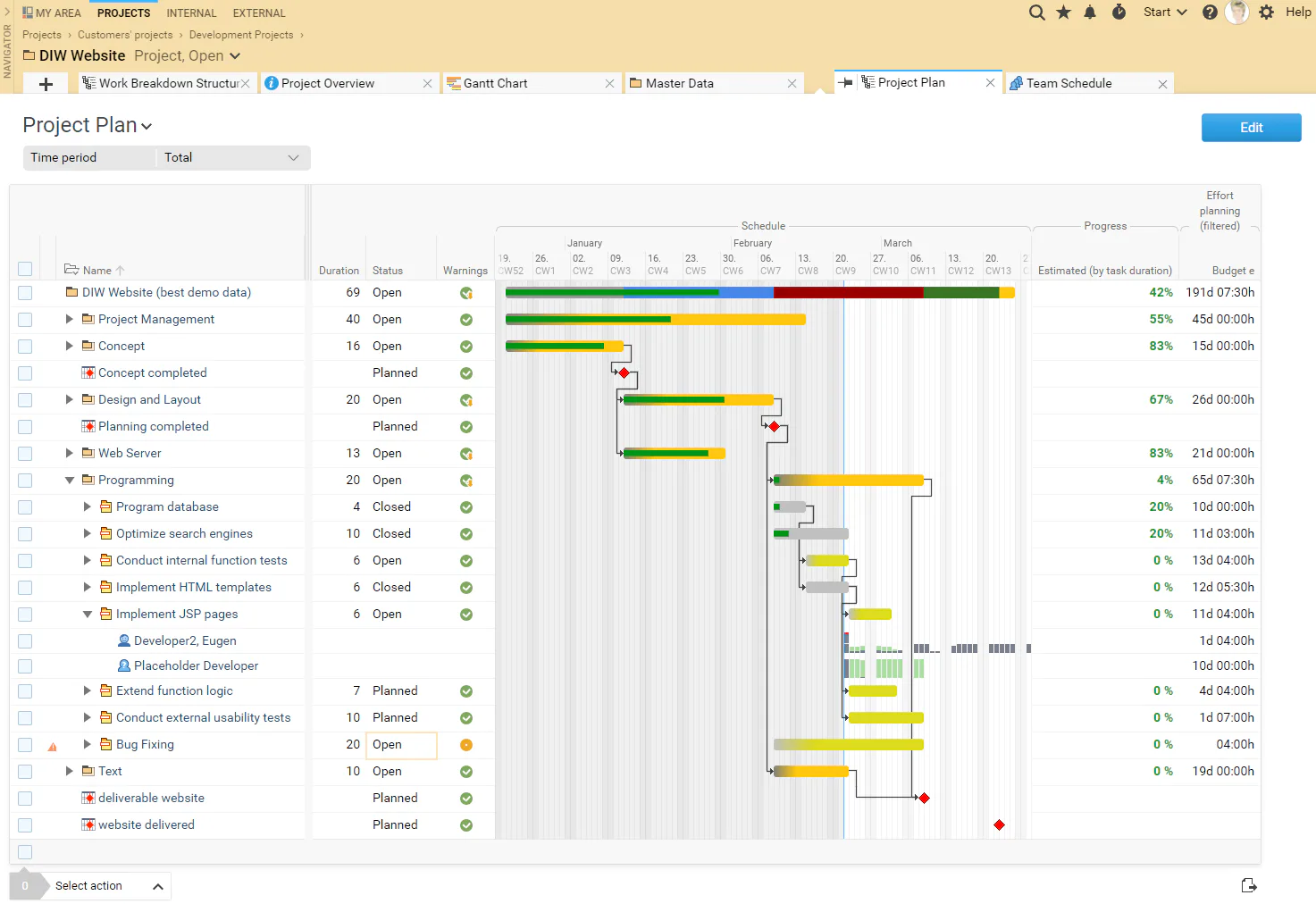The width and height of the screenshot is (1316, 912).
Task: Open the notifications bell icon
Action: [x=1090, y=13]
